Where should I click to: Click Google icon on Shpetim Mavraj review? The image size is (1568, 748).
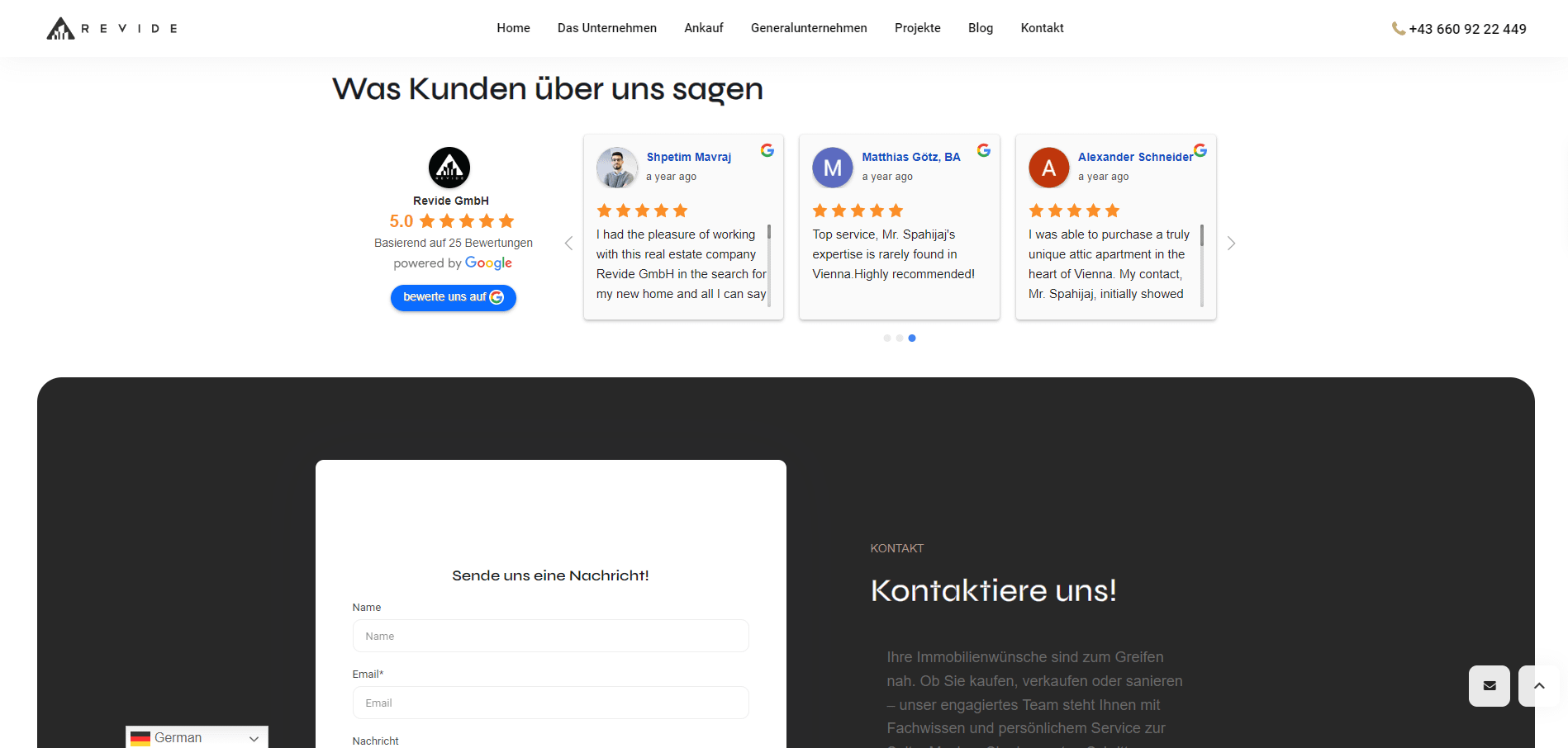click(767, 150)
